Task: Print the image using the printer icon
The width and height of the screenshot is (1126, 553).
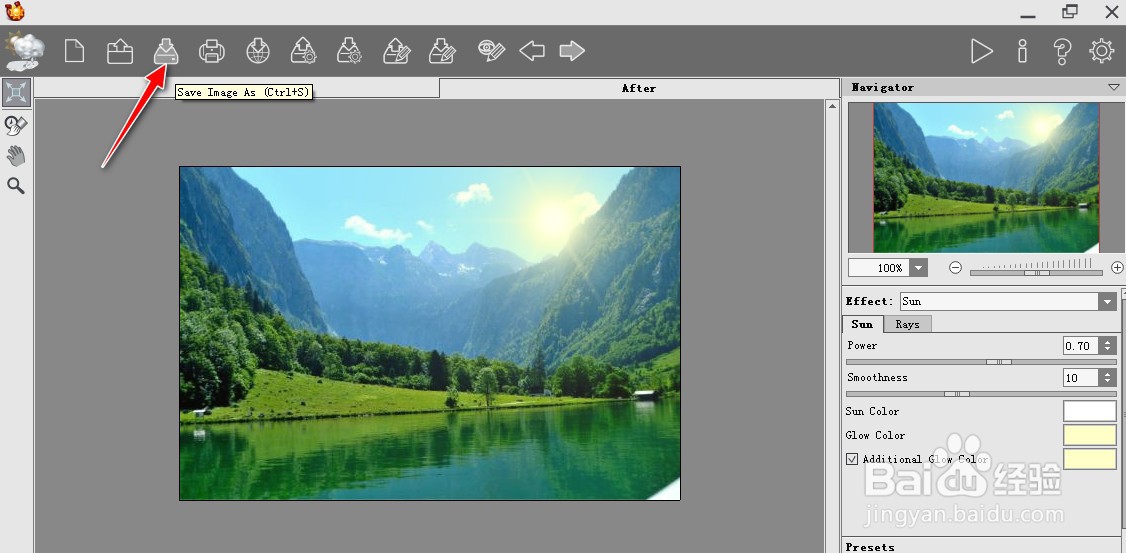Action: (x=212, y=52)
